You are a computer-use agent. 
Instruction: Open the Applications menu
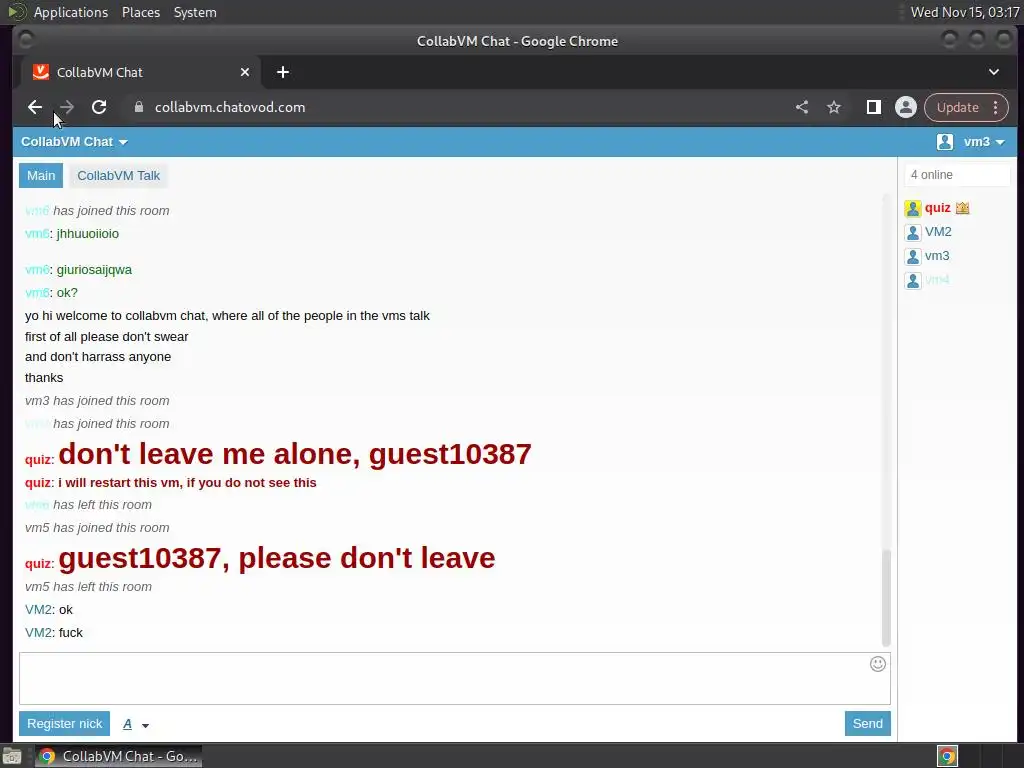coord(71,12)
